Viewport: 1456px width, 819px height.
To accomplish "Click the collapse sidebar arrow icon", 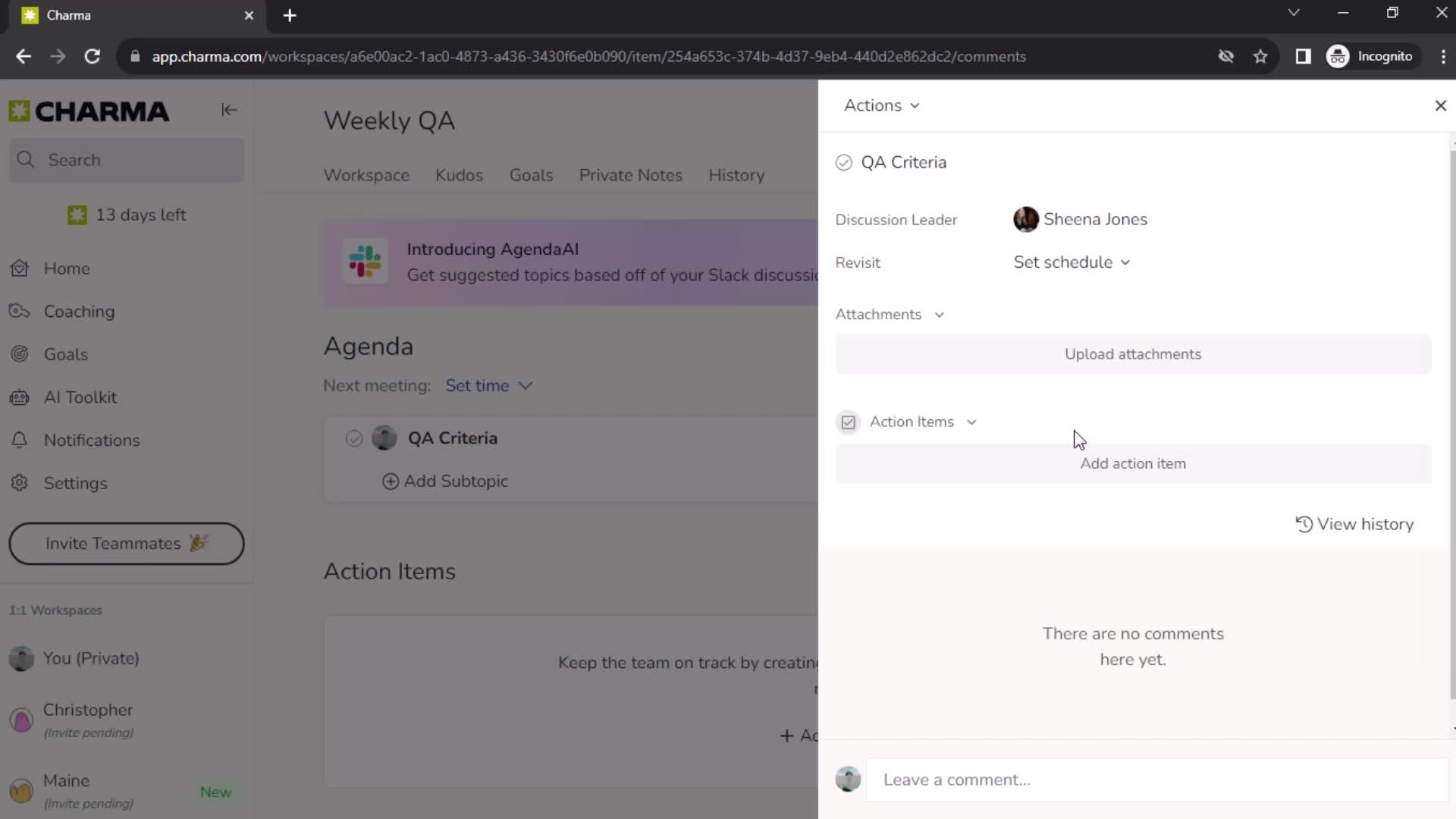I will pos(228,110).
